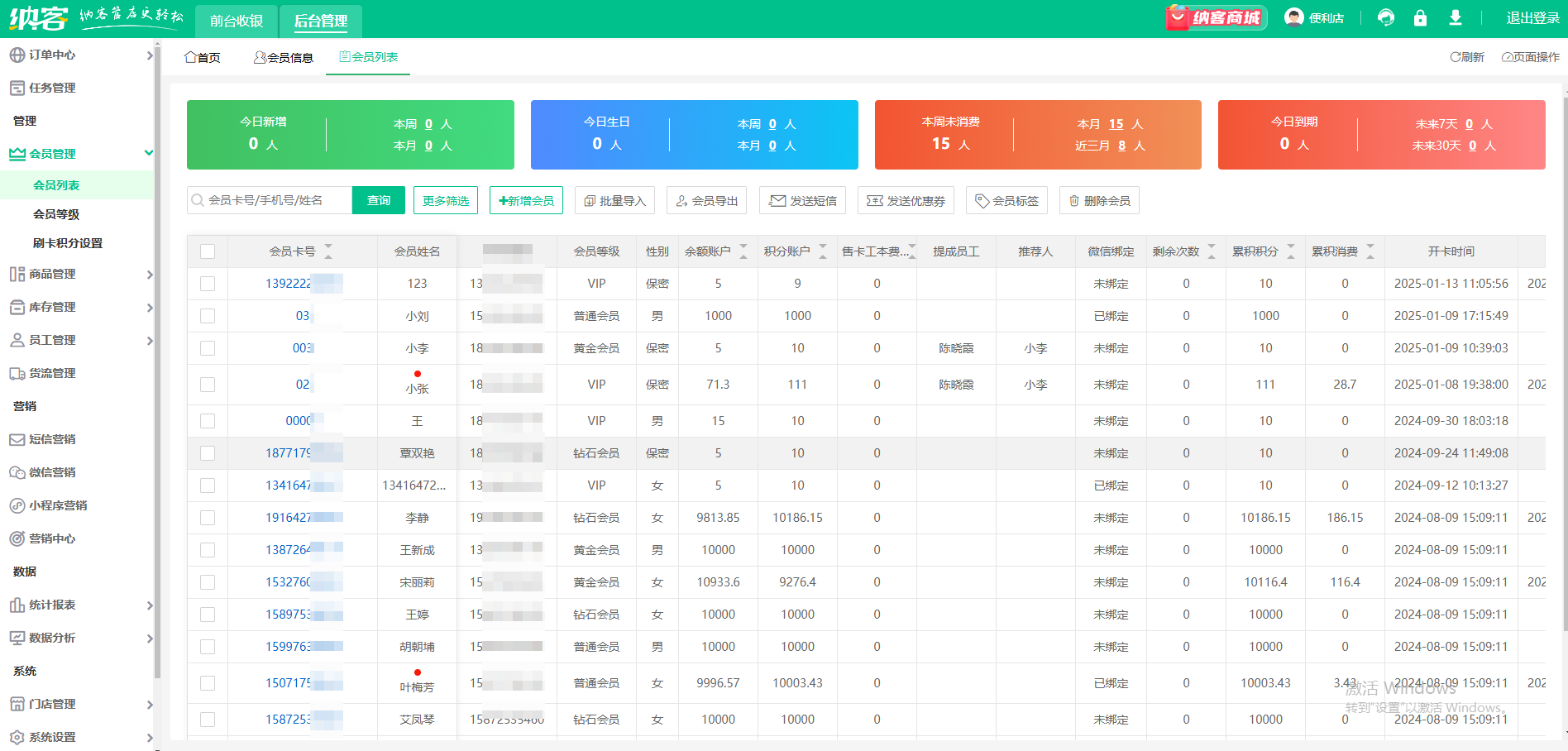Check the row checkbox for member 小刘

208,316
